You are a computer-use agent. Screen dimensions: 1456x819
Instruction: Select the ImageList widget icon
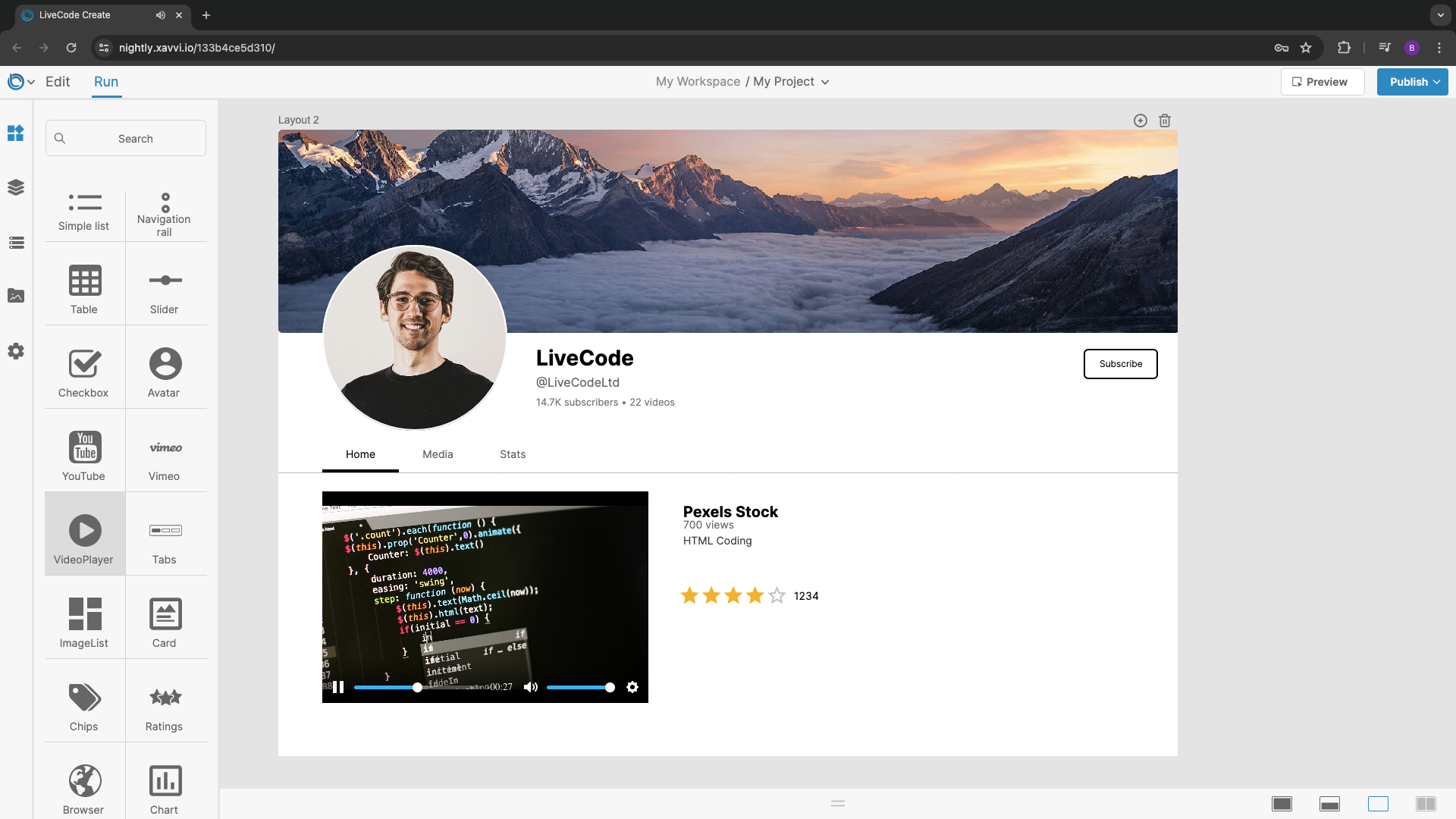coord(84,614)
